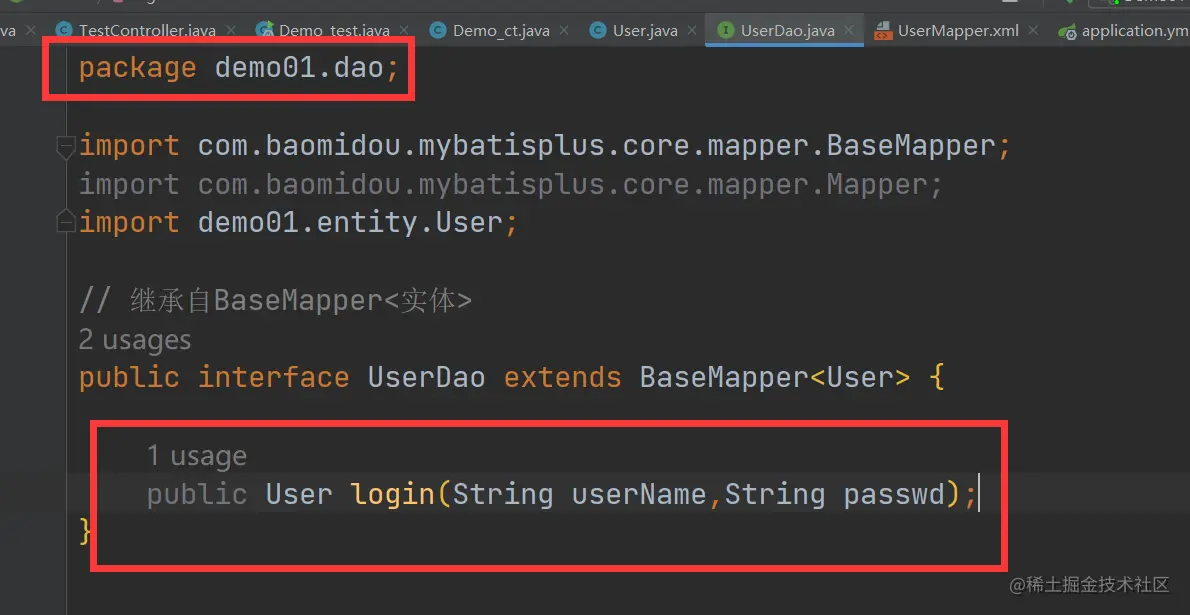
Task: Click the UserDao interface name
Action: (427, 377)
